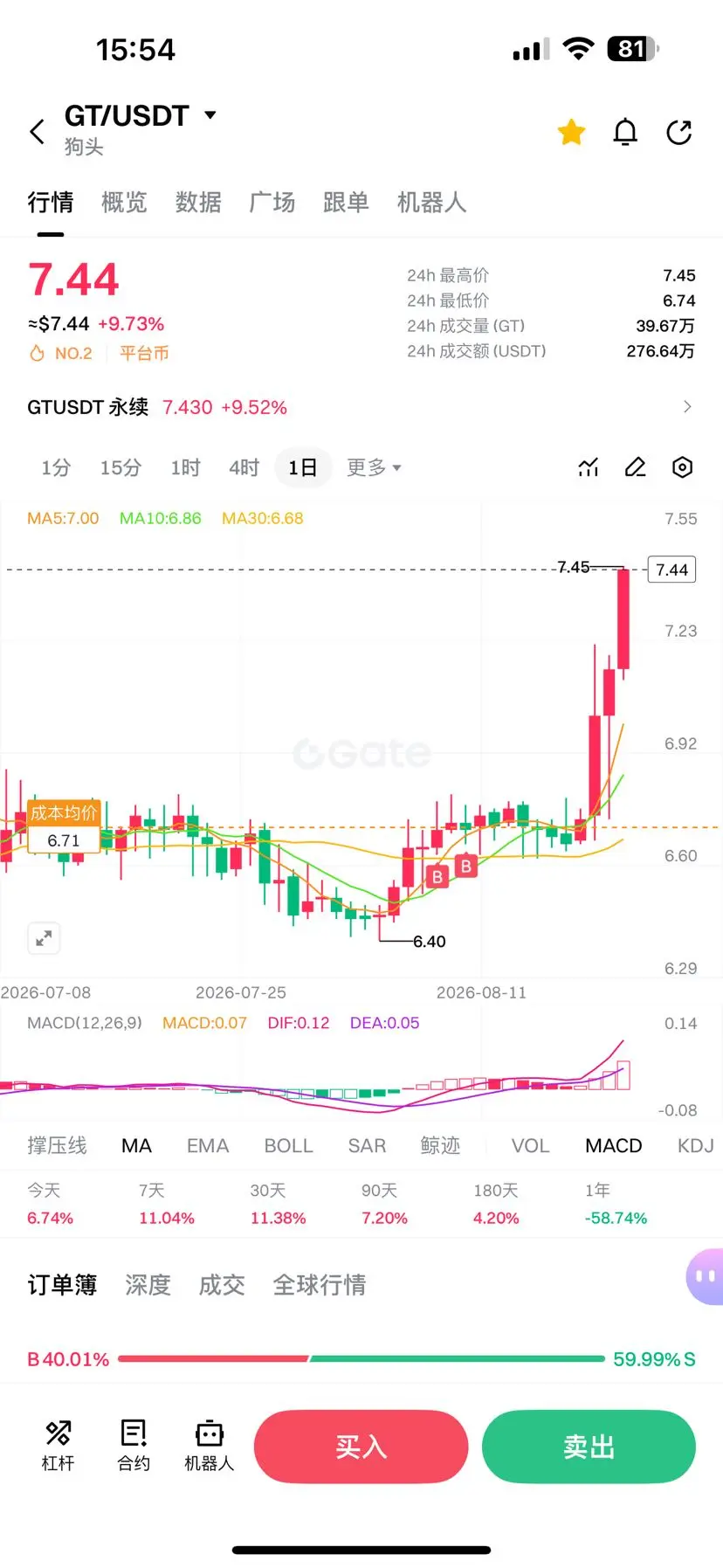Tap the Wi-Fi status icon
Image resolution: width=723 pixels, height=1568 pixels.
point(578,49)
